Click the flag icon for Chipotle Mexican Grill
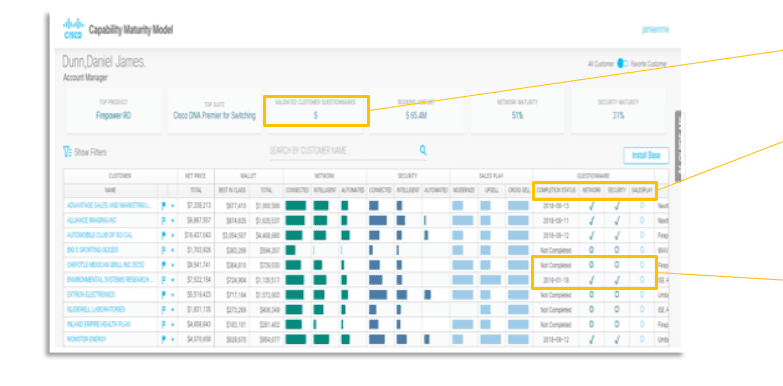The width and height of the screenshot is (783, 386). 163,265
